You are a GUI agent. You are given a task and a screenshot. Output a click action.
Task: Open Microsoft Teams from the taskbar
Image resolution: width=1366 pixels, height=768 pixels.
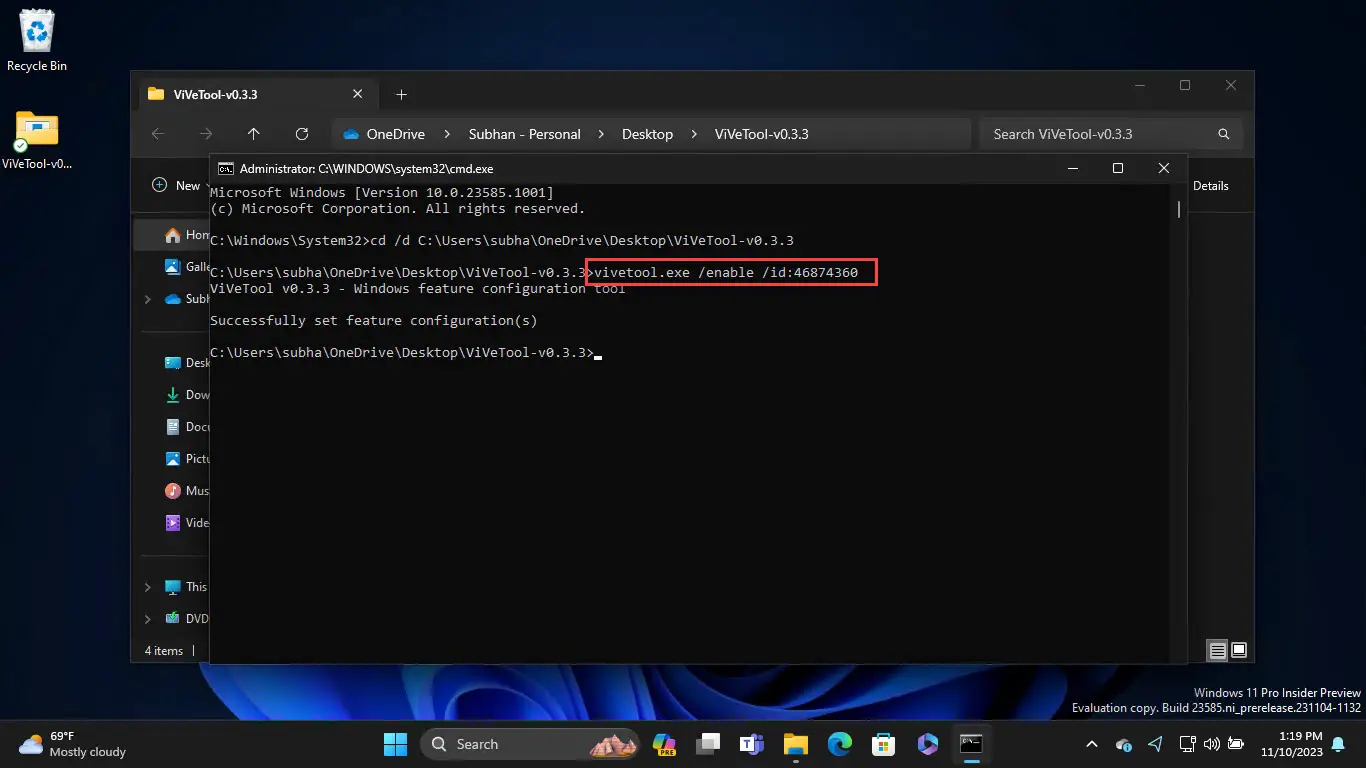point(752,744)
